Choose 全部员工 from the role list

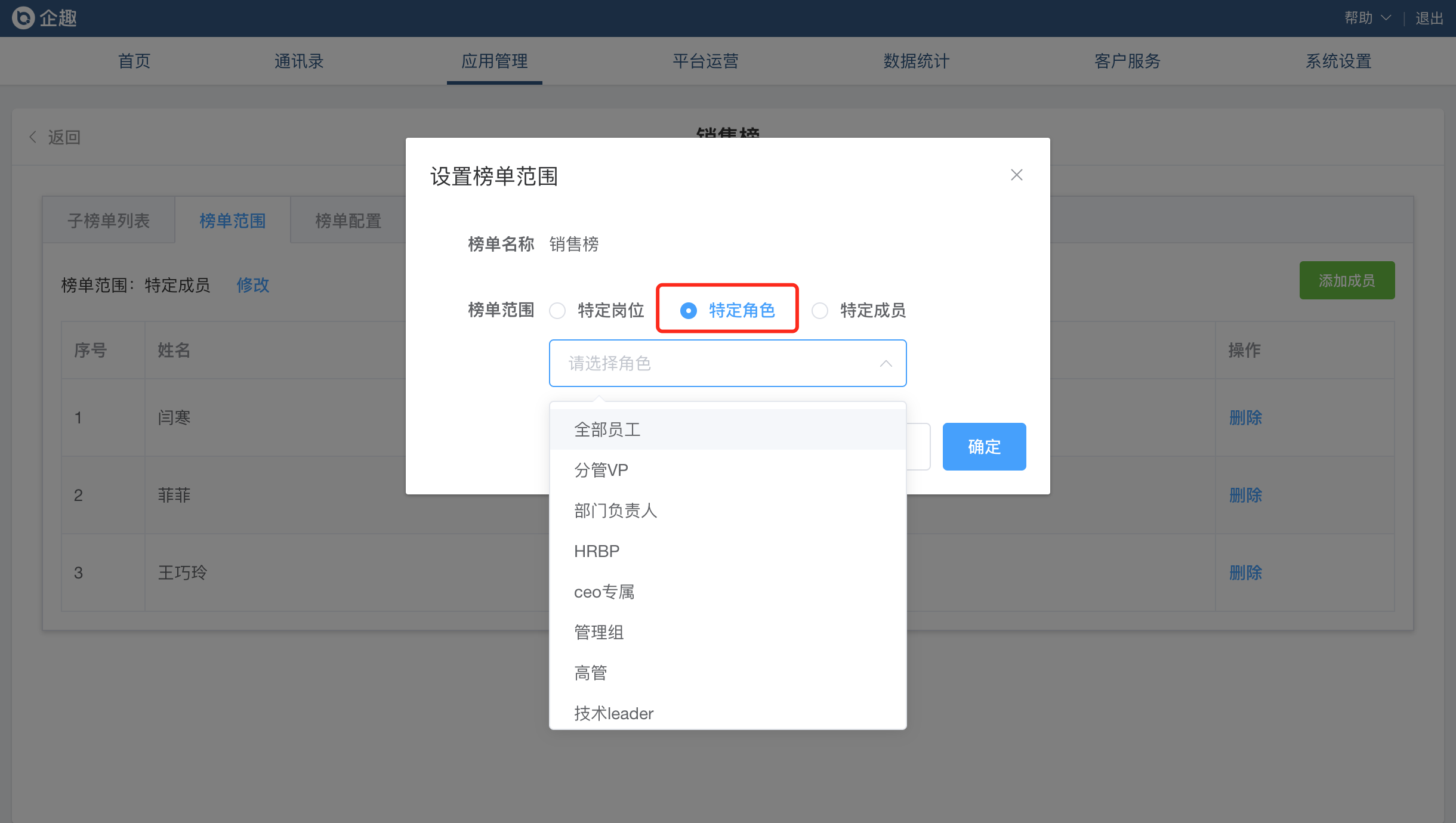[607, 429]
